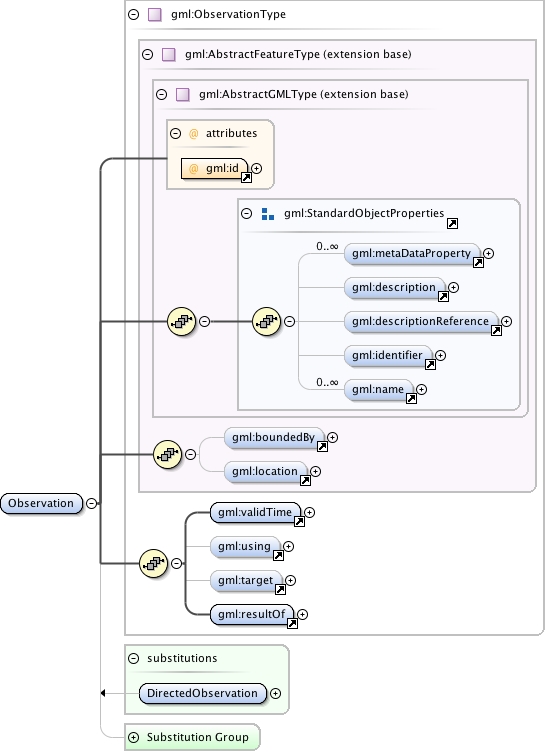This screenshot has width=546, height=754.
Task: Select the gml:identifier element
Action: [x=387, y=355]
